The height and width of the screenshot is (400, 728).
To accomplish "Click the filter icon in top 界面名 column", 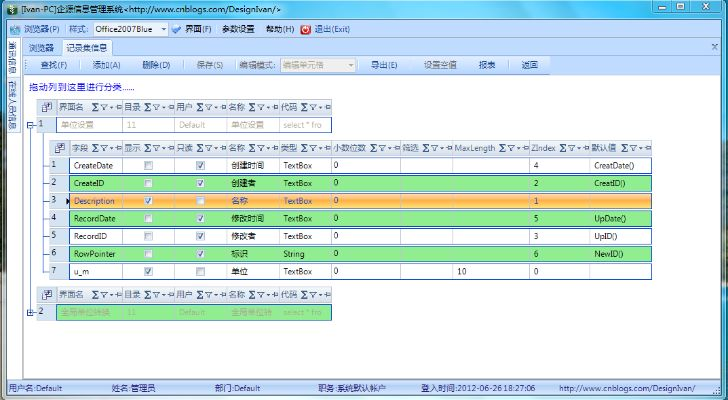I will [x=104, y=106].
